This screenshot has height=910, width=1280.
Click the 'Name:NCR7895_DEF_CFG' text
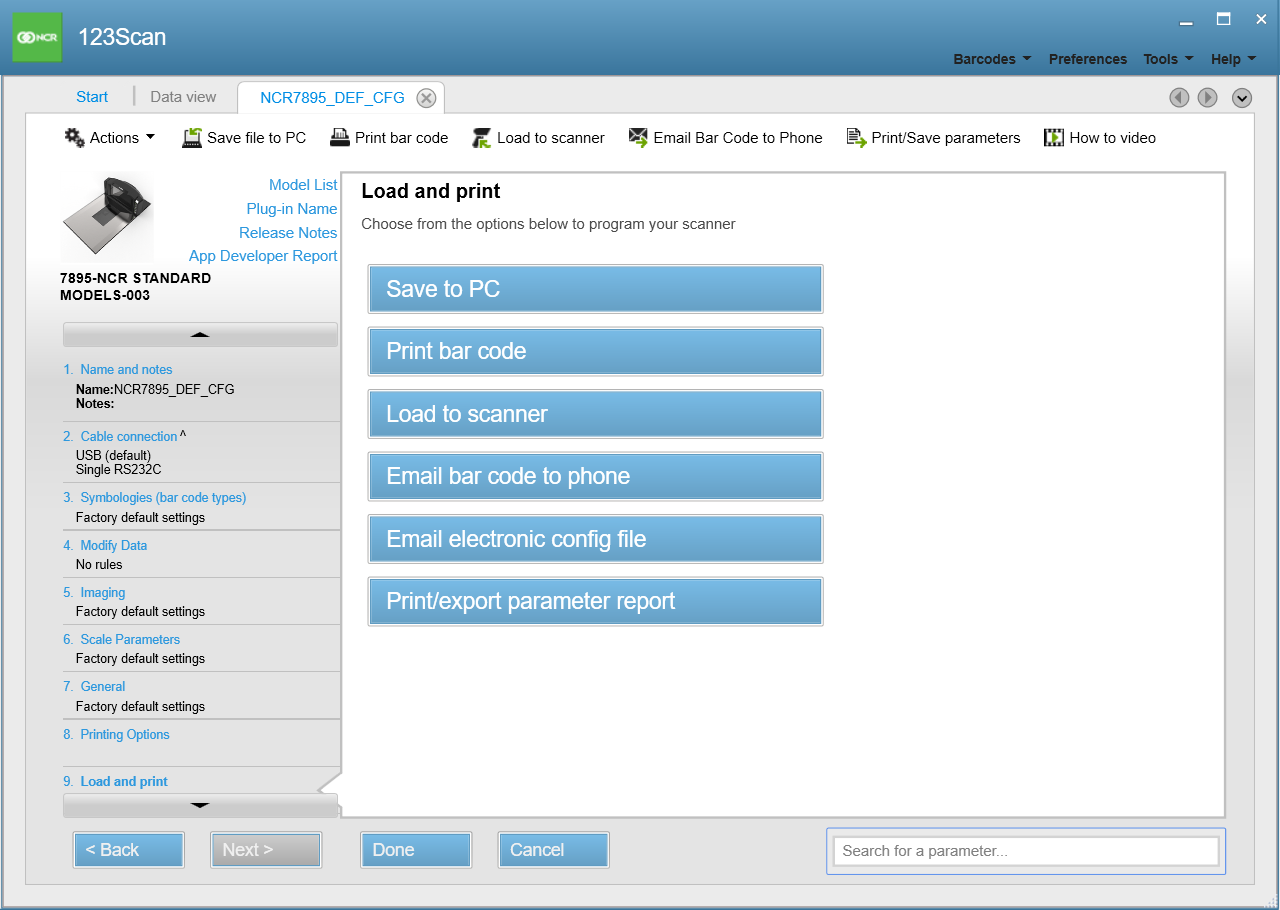[155, 390]
